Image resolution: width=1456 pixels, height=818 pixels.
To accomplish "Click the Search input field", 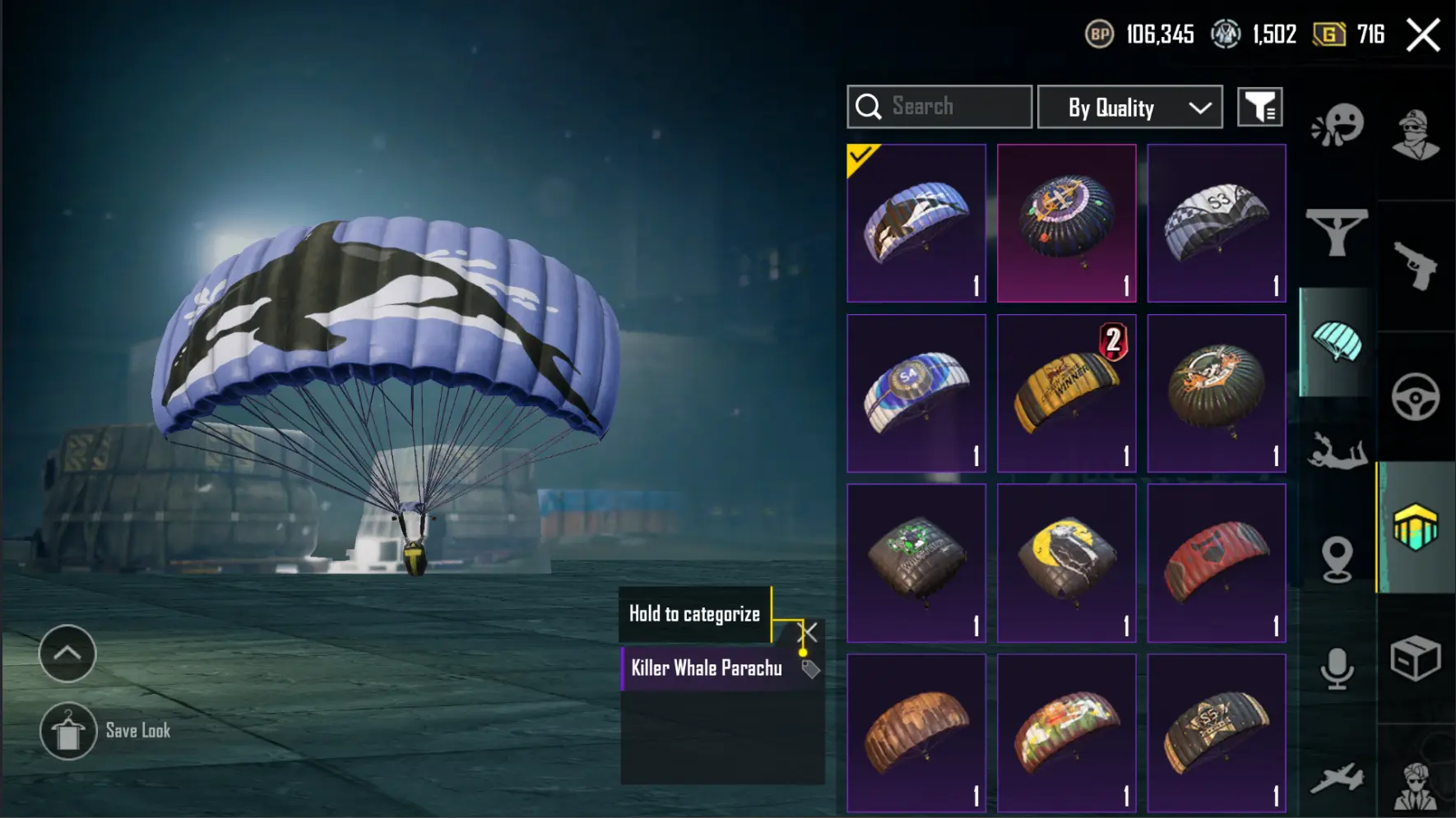I will [939, 107].
